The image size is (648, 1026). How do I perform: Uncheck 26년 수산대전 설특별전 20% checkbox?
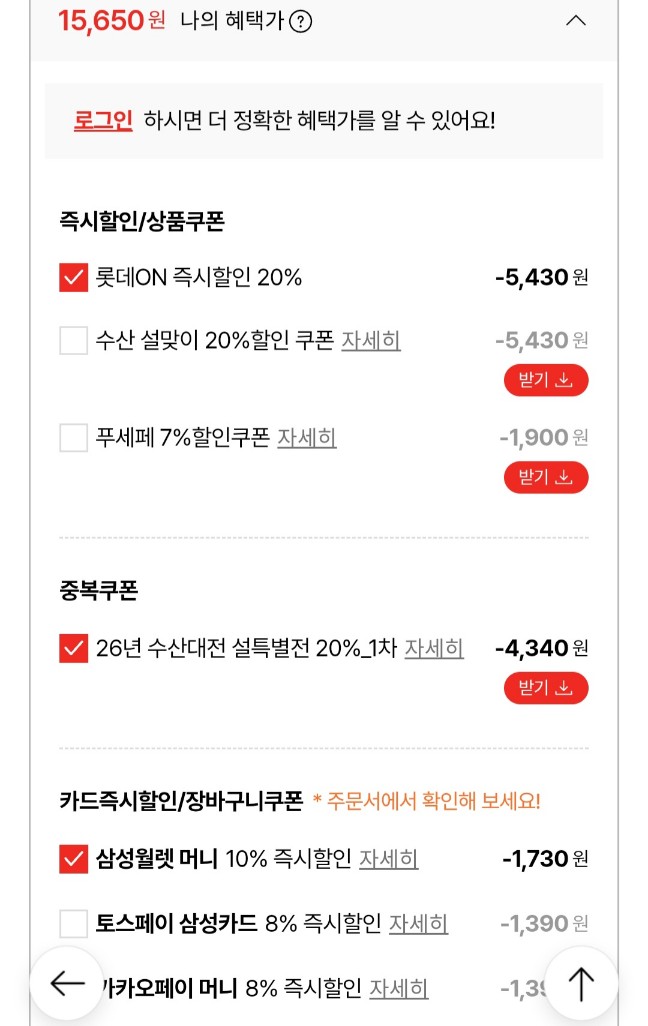[x=74, y=648]
